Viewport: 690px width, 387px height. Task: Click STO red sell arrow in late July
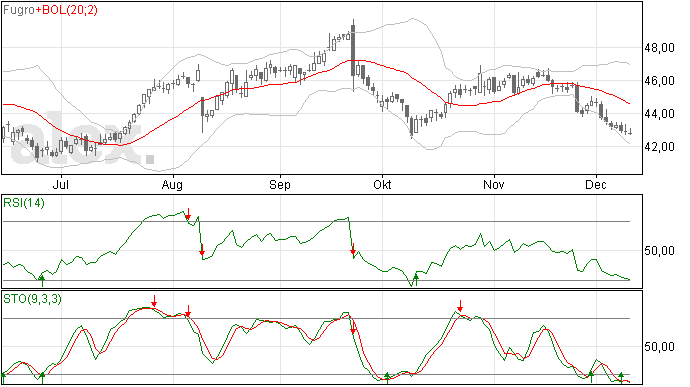click(x=154, y=302)
